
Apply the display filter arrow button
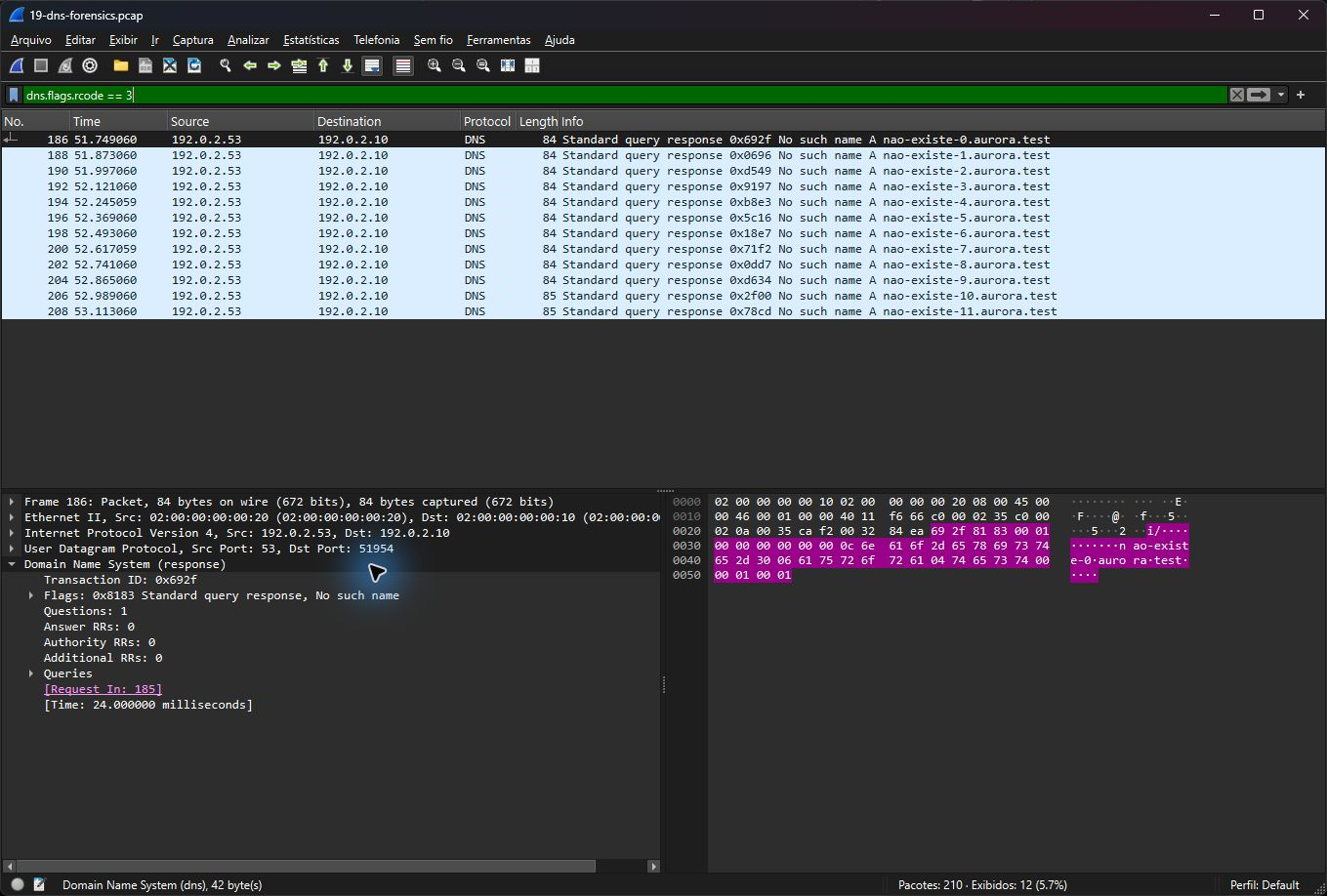click(x=1259, y=95)
